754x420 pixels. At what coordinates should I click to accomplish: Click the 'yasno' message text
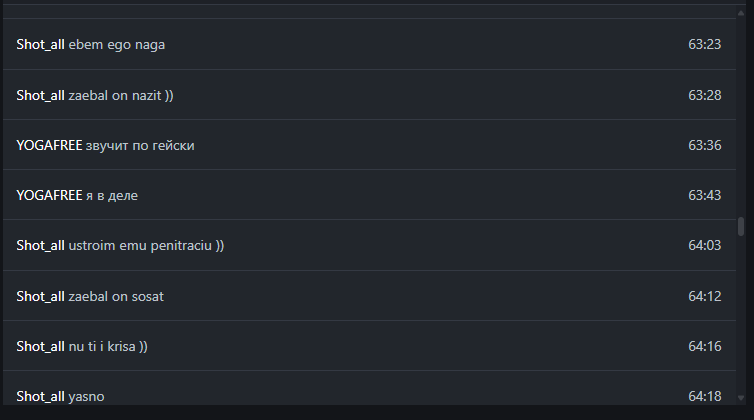tap(86, 396)
